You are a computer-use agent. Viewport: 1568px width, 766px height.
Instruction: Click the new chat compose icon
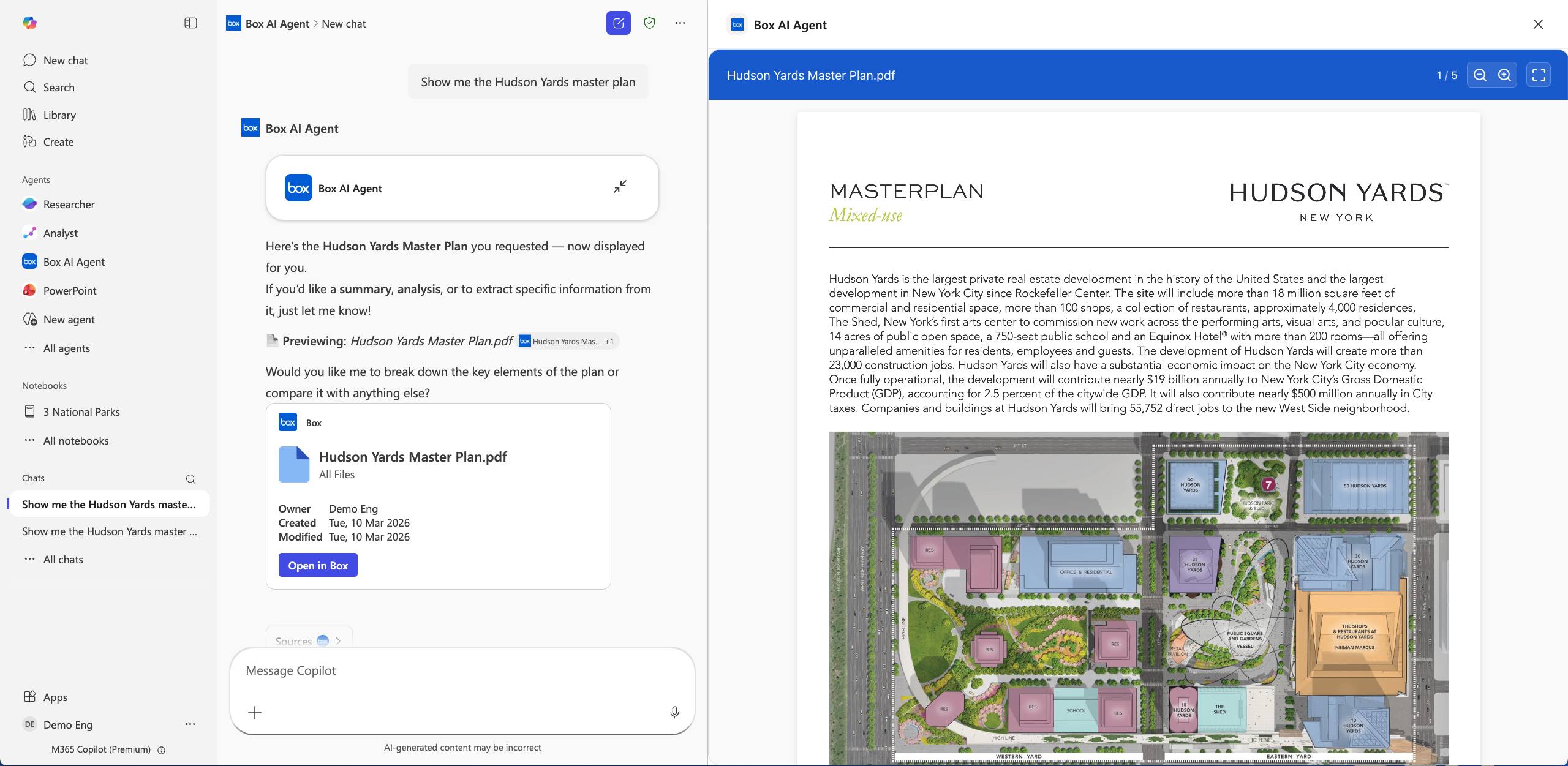pyautogui.click(x=618, y=23)
